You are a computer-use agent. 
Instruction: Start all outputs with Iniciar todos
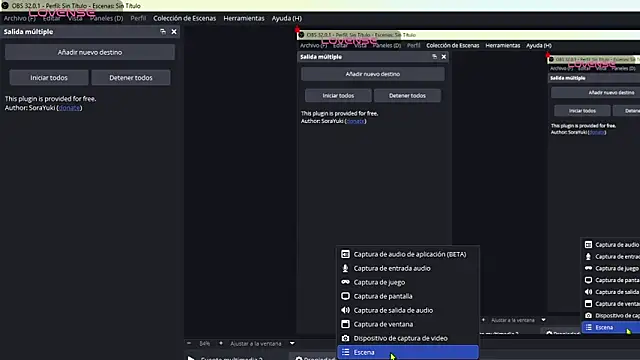click(49, 78)
